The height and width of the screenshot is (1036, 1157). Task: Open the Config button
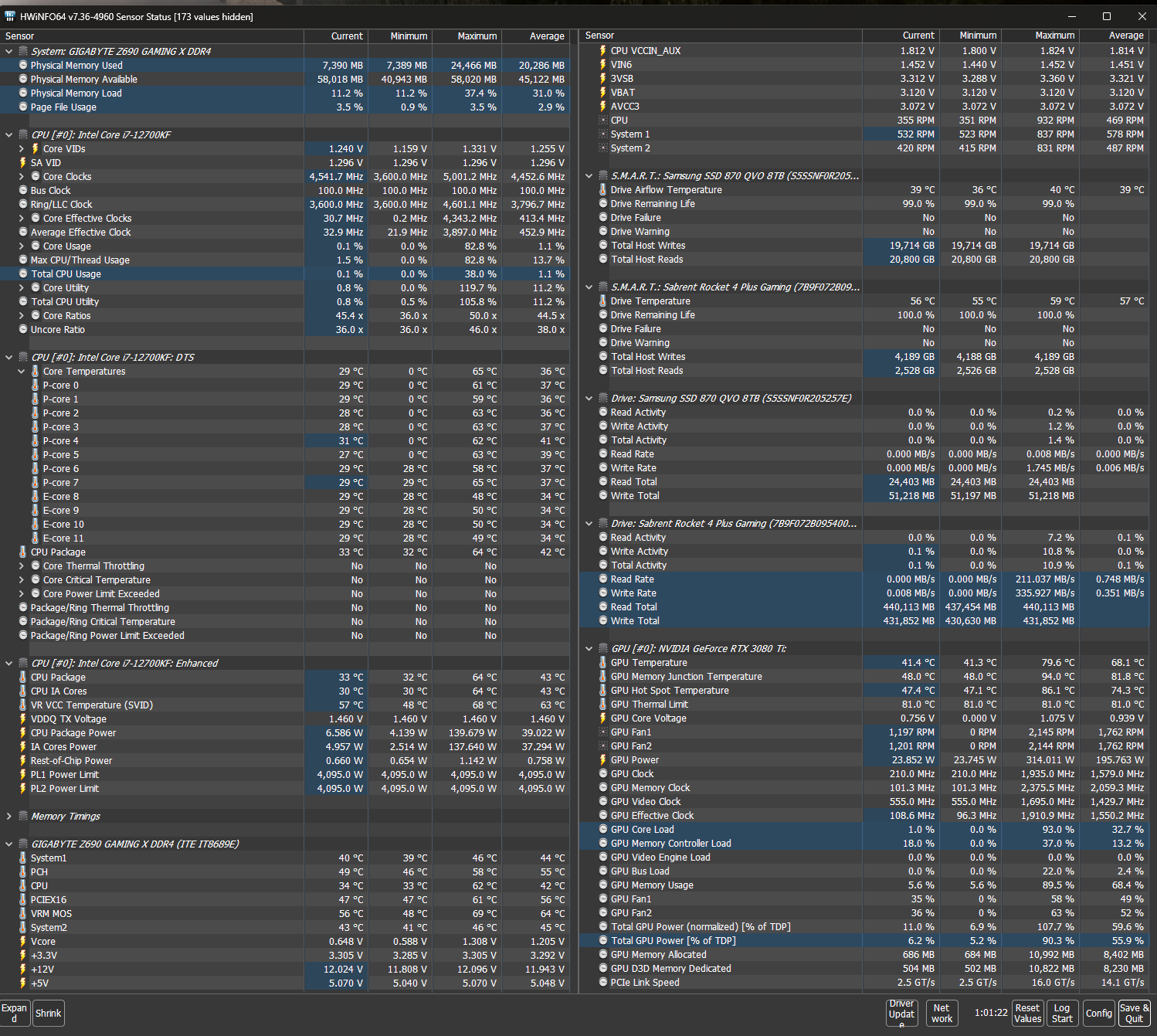[1099, 1014]
